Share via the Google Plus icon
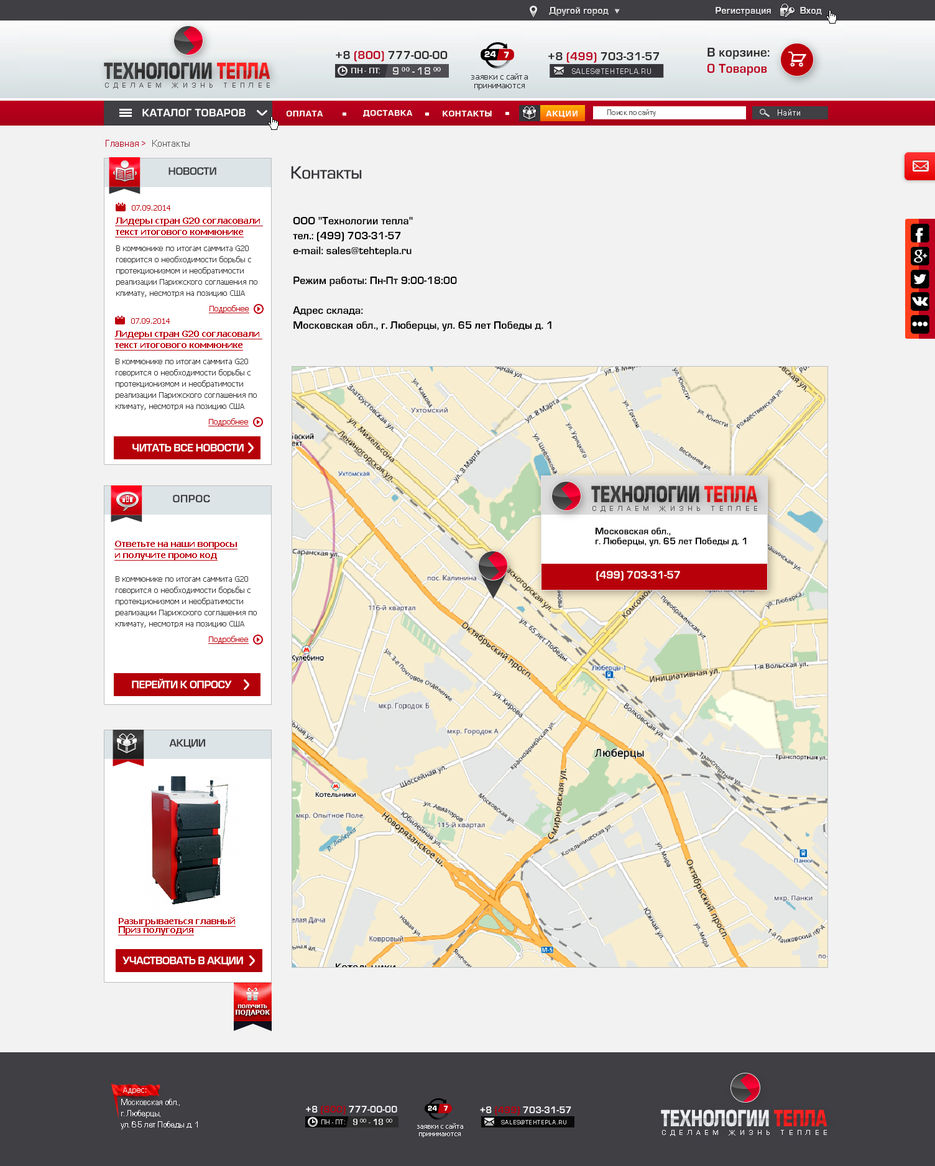 [x=919, y=257]
